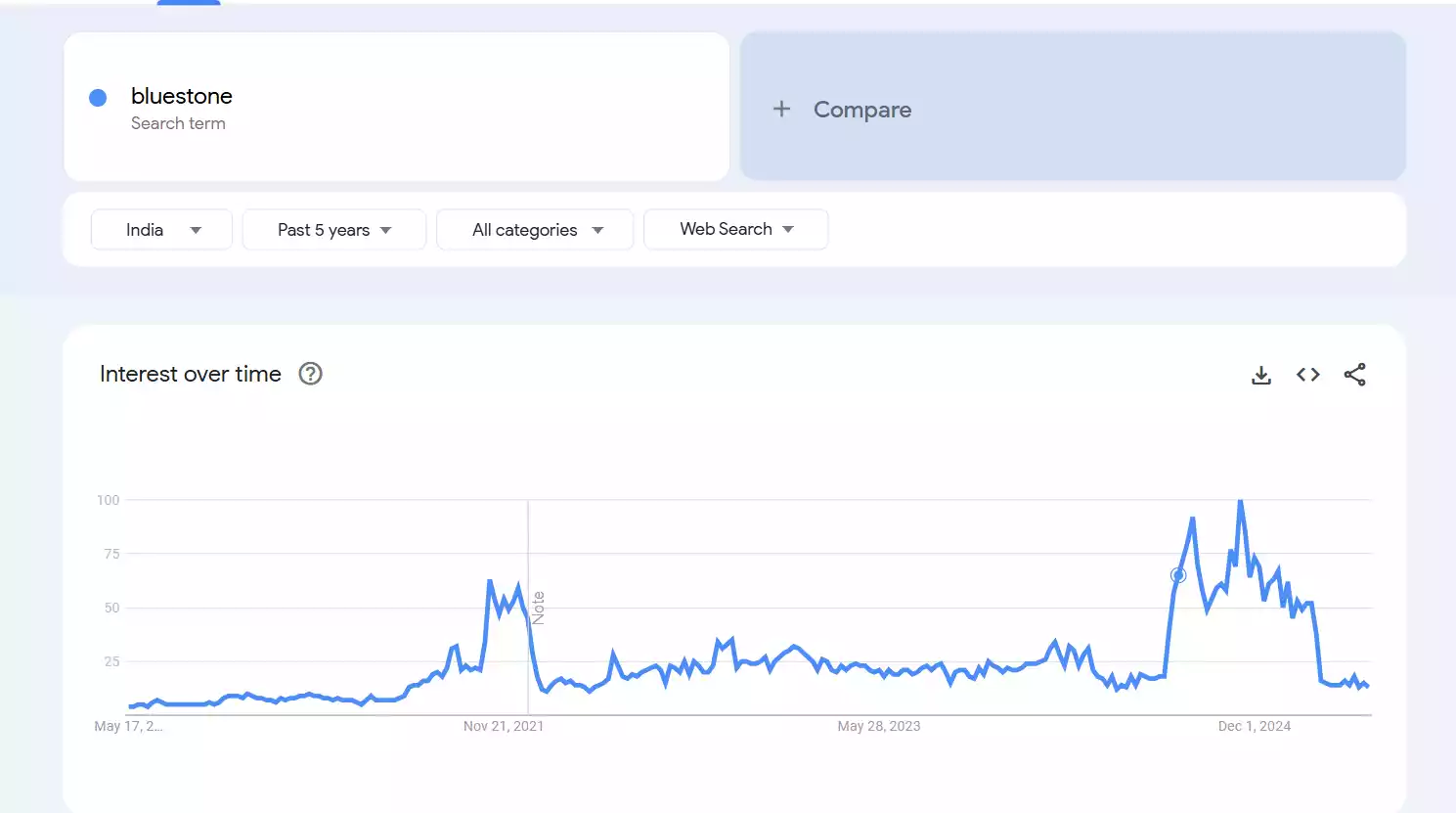Click the Compare label to add term
The height and width of the screenshot is (813, 1456).
[861, 110]
